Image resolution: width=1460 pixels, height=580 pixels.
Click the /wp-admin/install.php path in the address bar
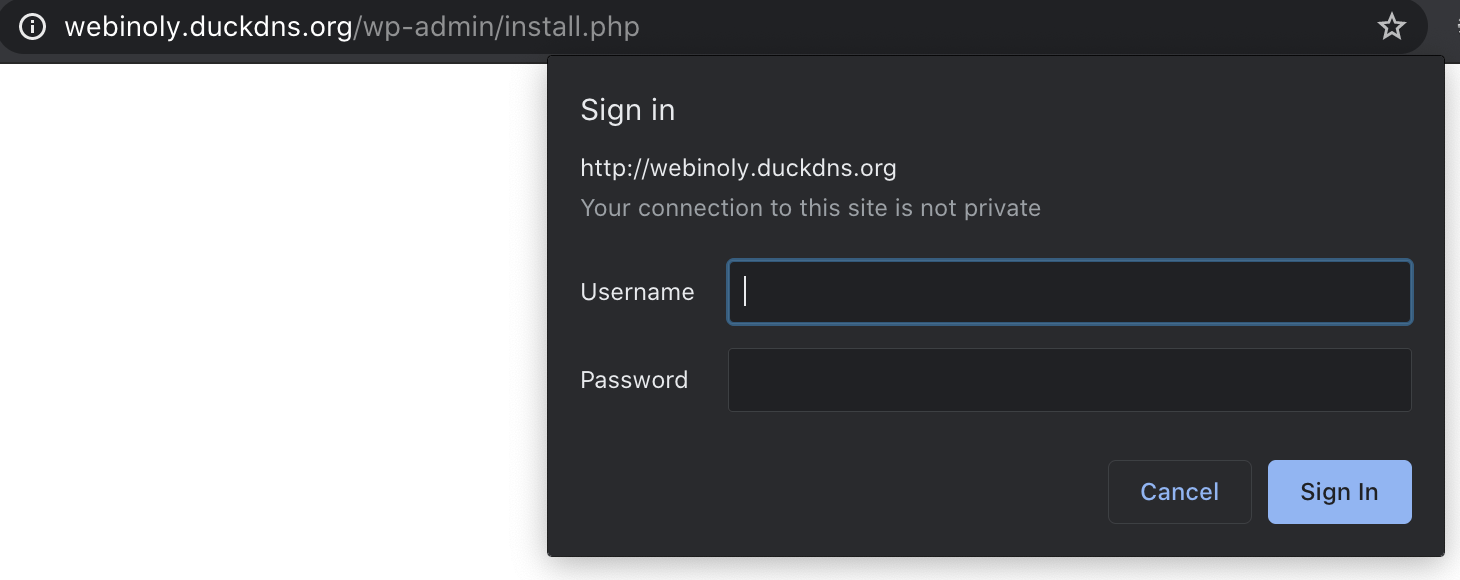point(497,26)
